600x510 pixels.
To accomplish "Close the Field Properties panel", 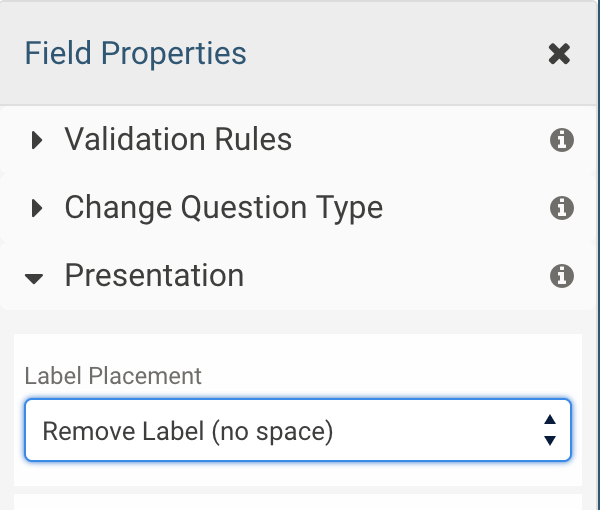I will pos(559,54).
